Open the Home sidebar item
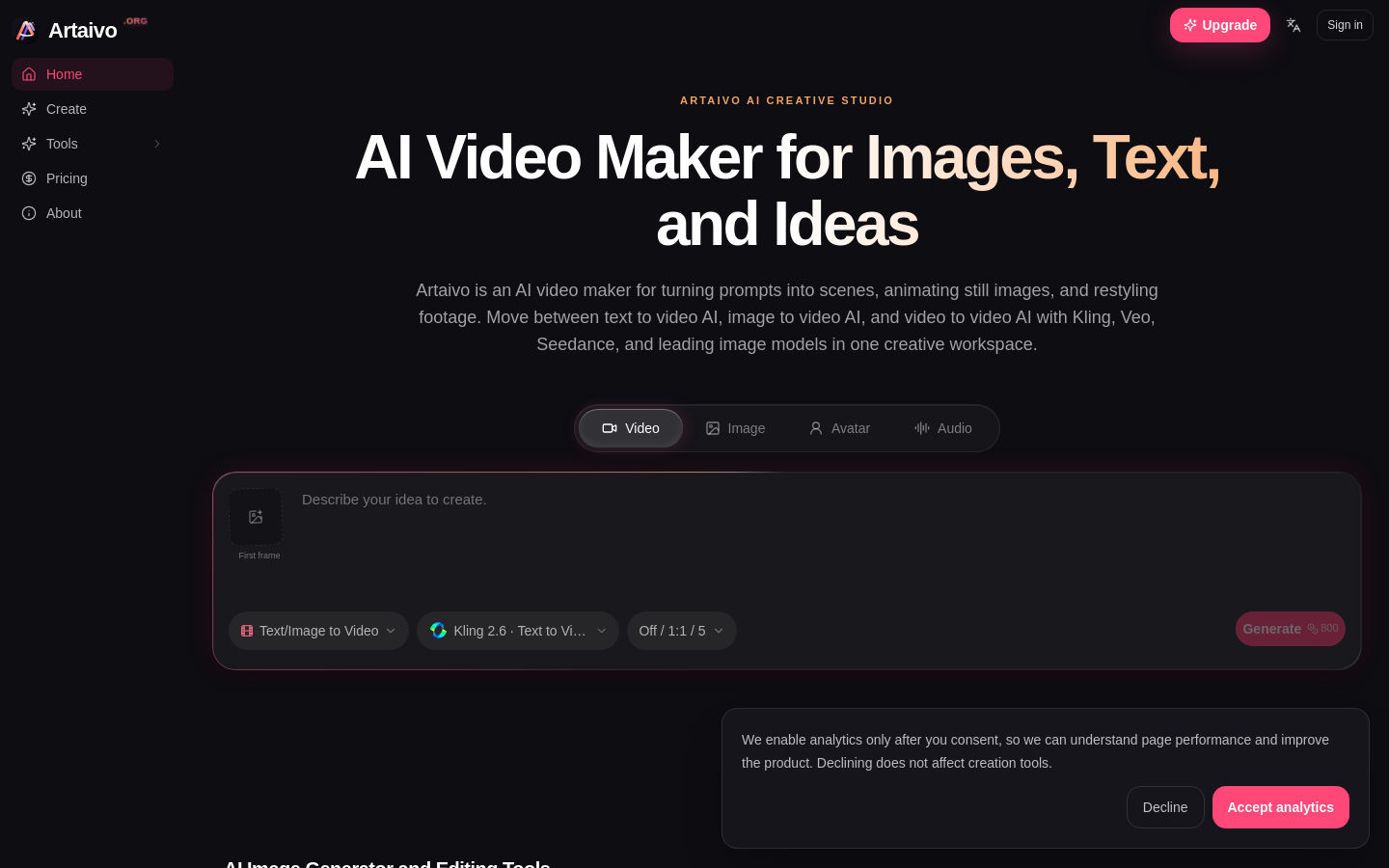Viewport: 1389px width, 868px height. tap(93, 74)
